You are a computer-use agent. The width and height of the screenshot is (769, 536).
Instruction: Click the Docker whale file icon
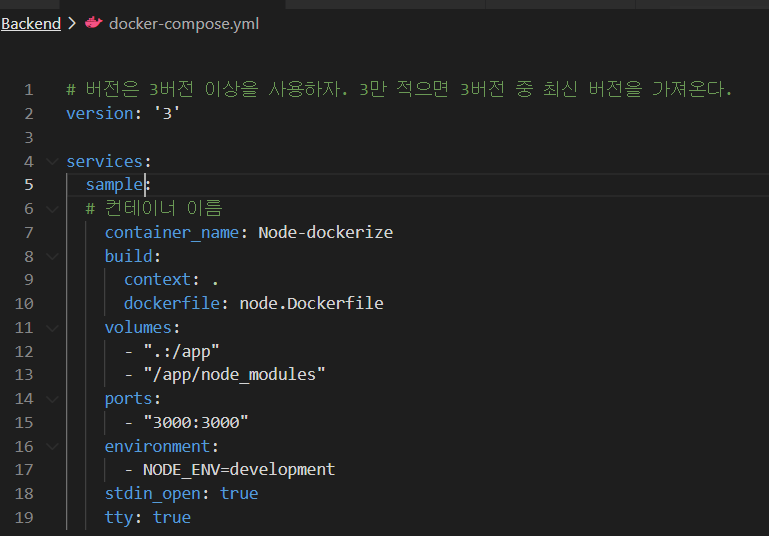93,23
